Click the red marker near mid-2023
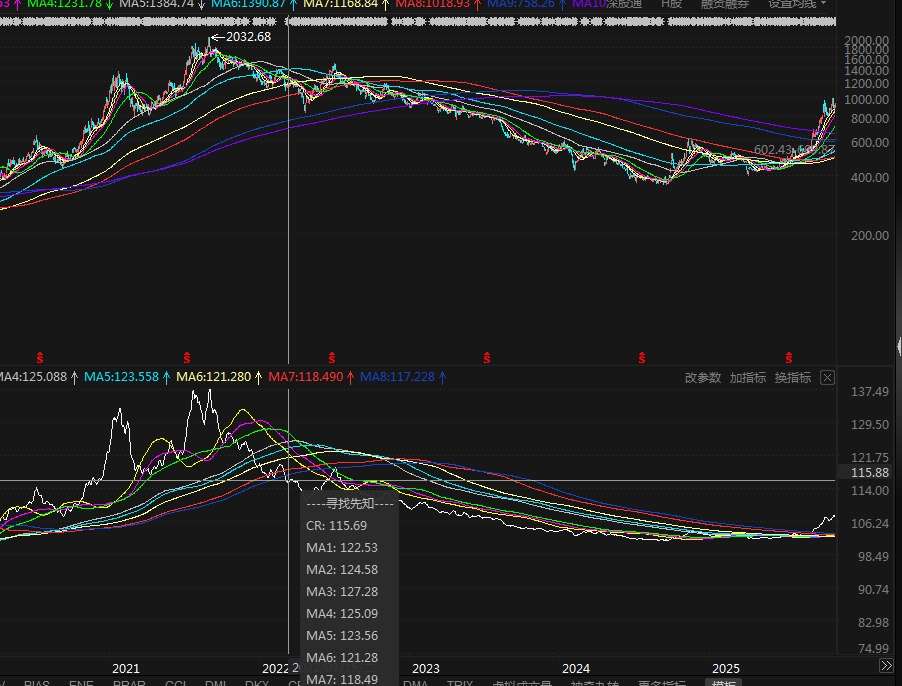Viewport: 902px width, 686px height. pyautogui.click(x=487, y=357)
